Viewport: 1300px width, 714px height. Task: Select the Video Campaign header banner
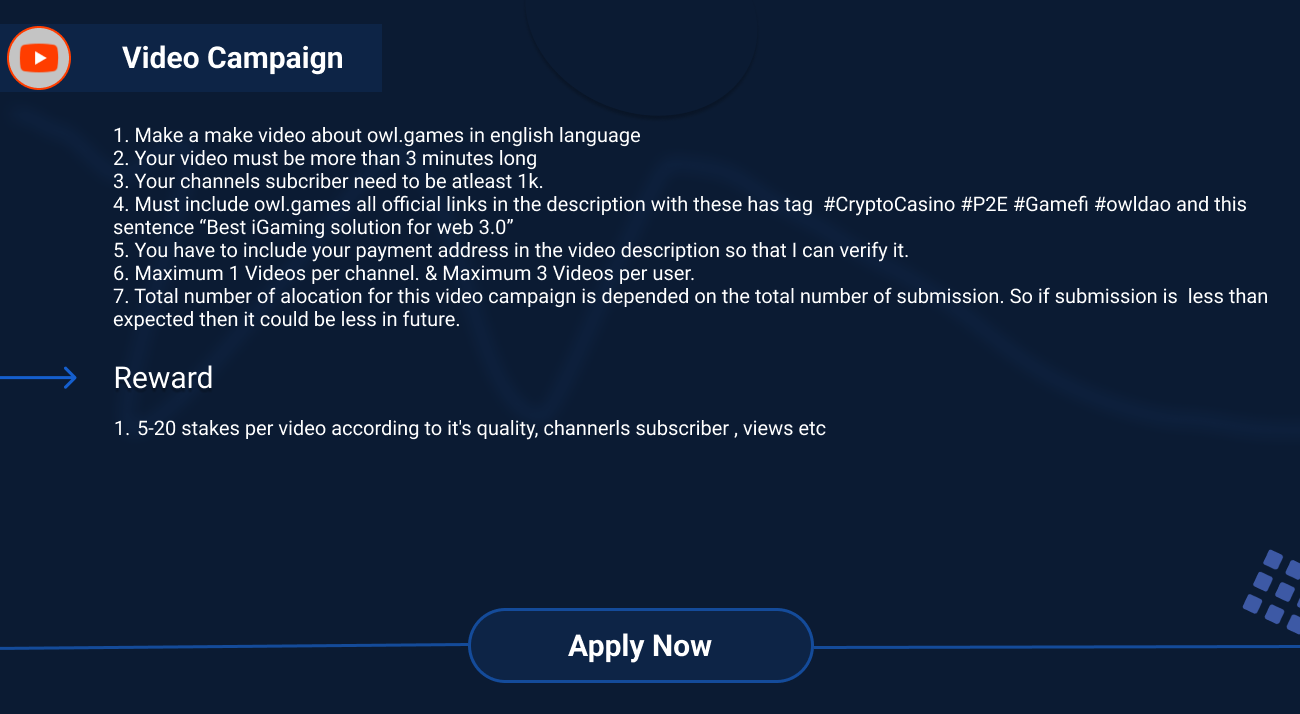tap(191, 58)
